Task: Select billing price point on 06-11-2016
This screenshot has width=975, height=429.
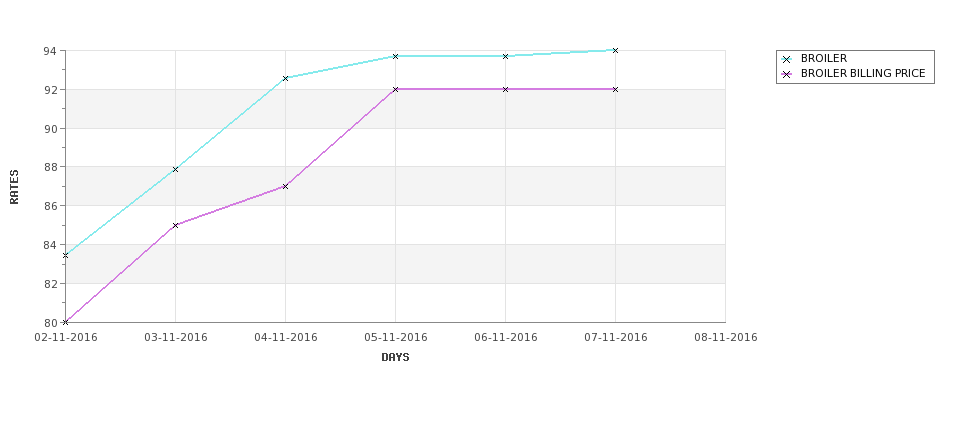Action: click(506, 90)
